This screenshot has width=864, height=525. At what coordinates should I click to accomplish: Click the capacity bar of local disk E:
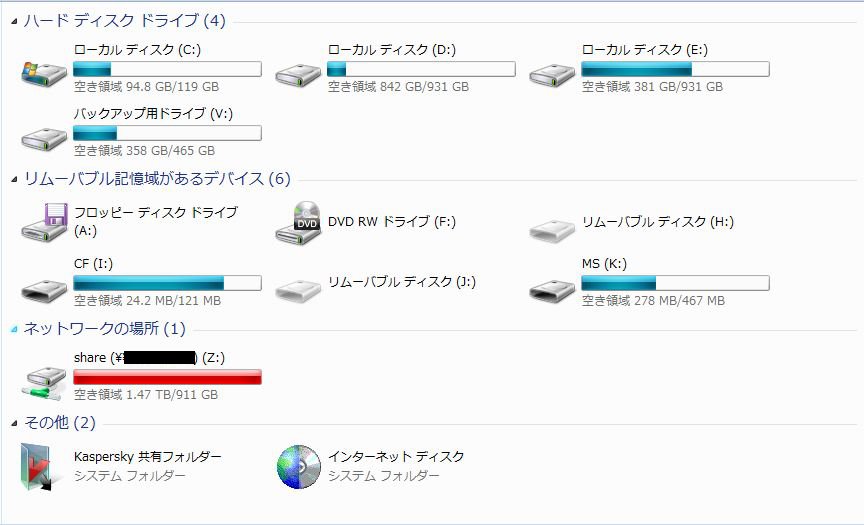click(x=675, y=69)
